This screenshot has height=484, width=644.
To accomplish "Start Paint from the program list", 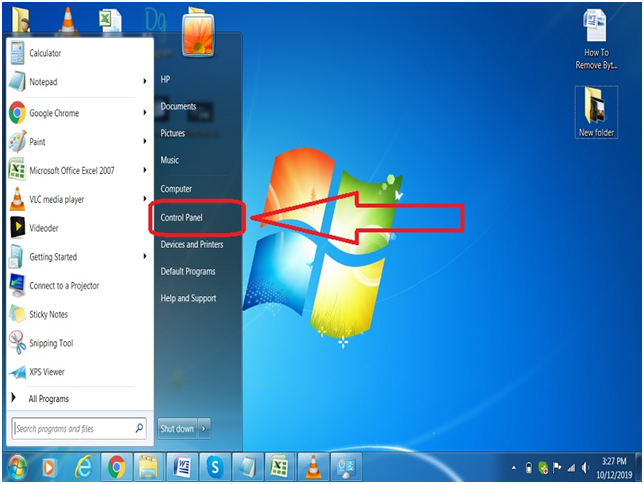I will [78, 142].
